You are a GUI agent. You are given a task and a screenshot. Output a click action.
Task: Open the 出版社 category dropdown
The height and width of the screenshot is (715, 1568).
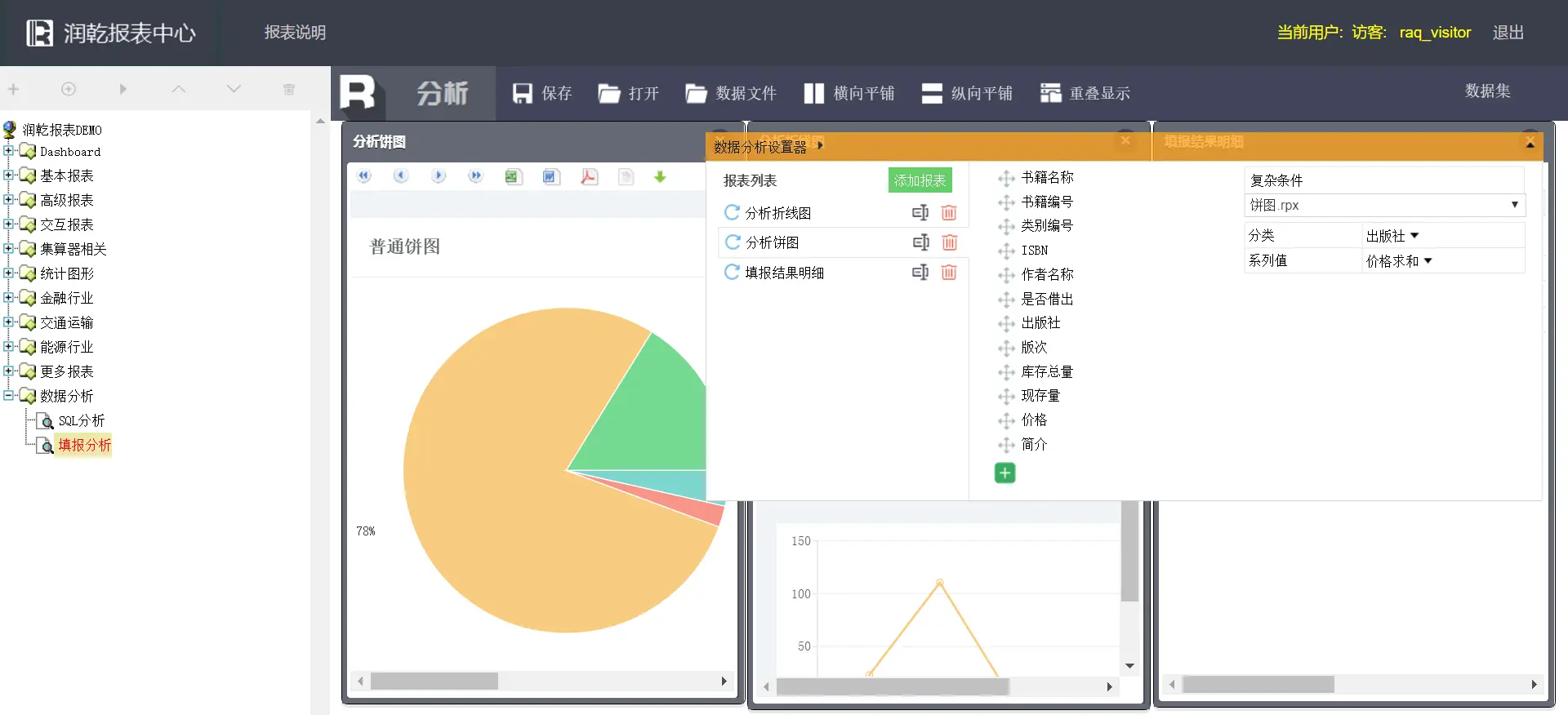[x=1392, y=236]
